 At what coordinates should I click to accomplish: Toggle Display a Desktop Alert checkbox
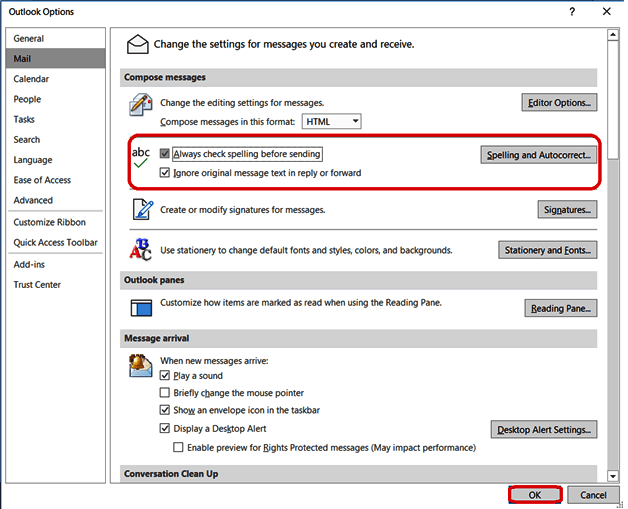165,428
